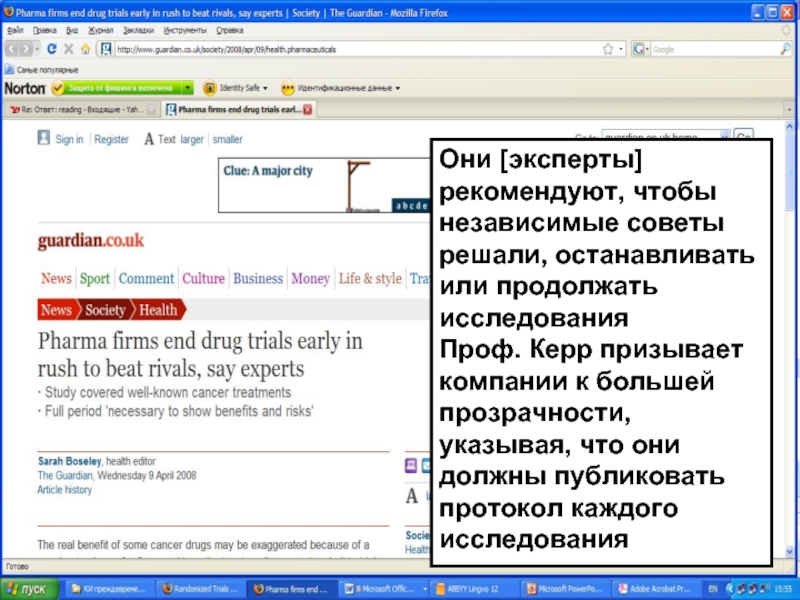This screenshot has height=600, width=800.
Task: Go to the home page icon
Action: tap(86, 49)
